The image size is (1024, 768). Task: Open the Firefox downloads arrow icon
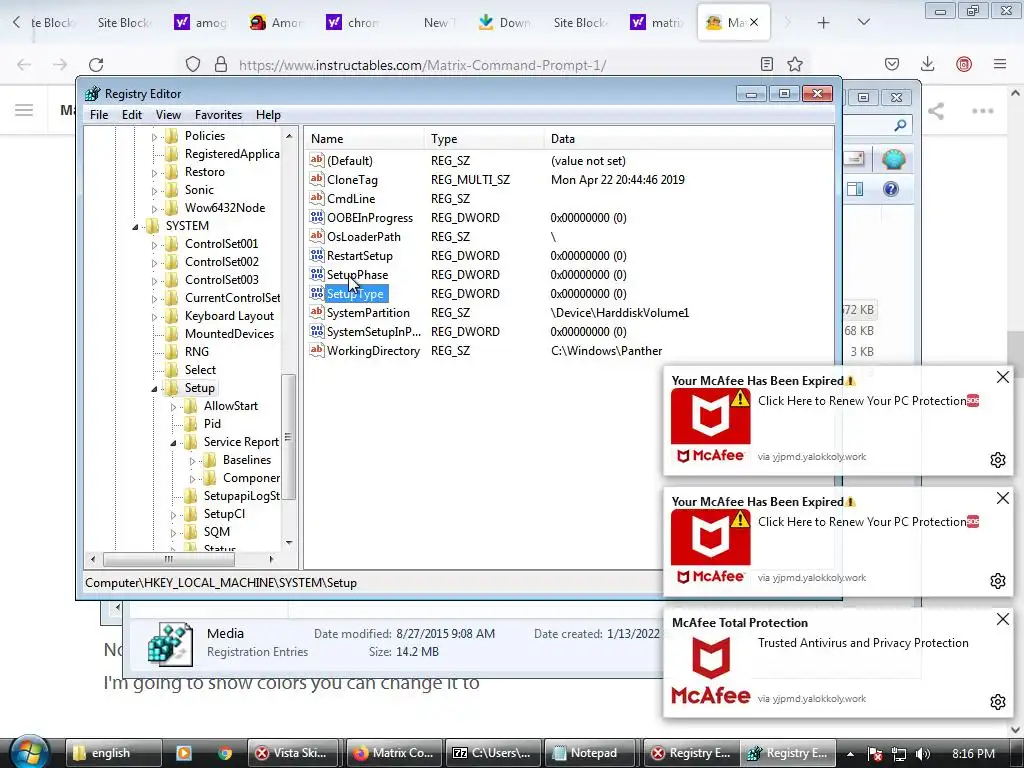(927, 64)
